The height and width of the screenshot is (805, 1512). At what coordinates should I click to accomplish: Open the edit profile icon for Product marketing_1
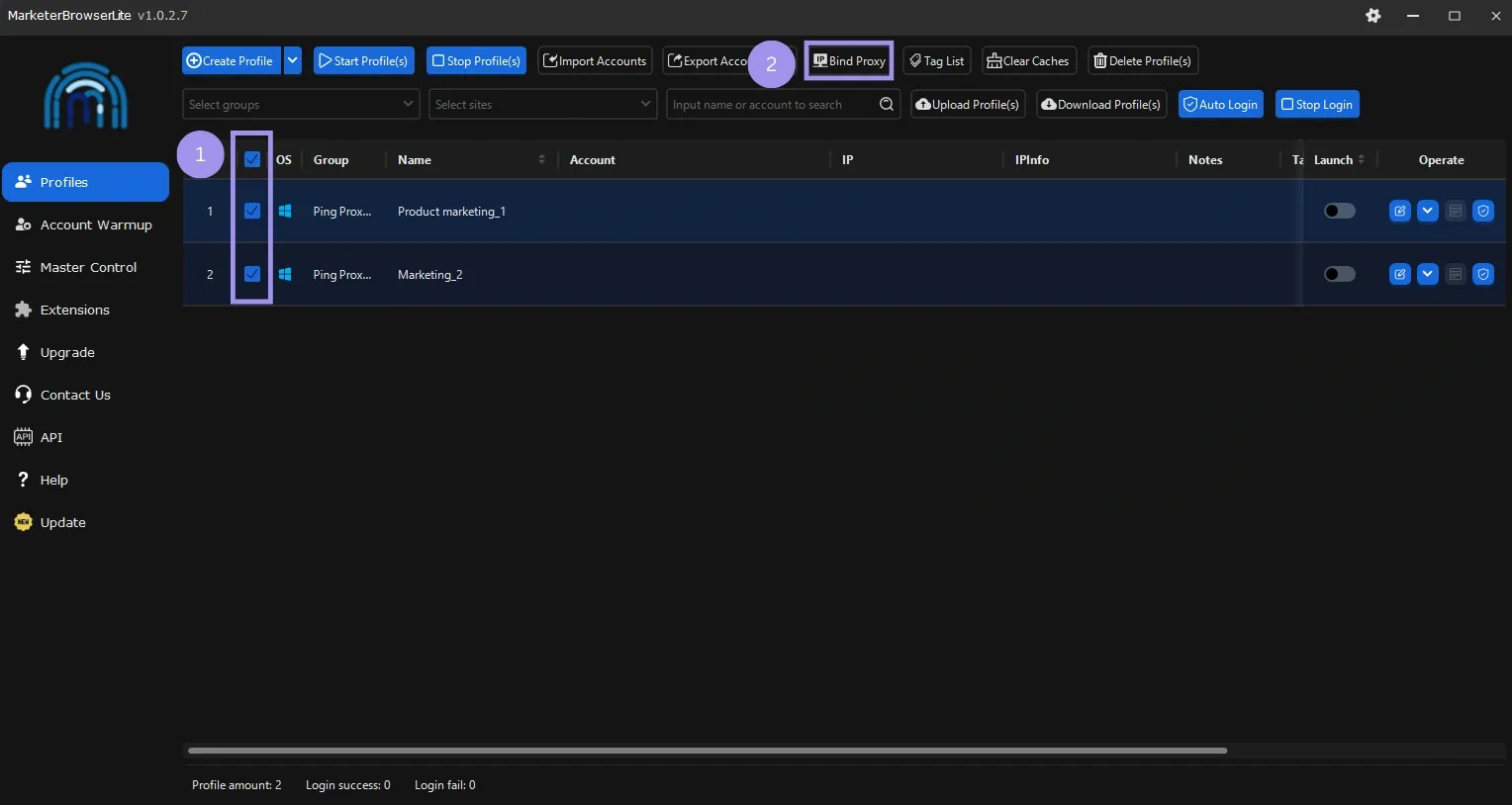pyautogui.click(x=1399, y=211)
